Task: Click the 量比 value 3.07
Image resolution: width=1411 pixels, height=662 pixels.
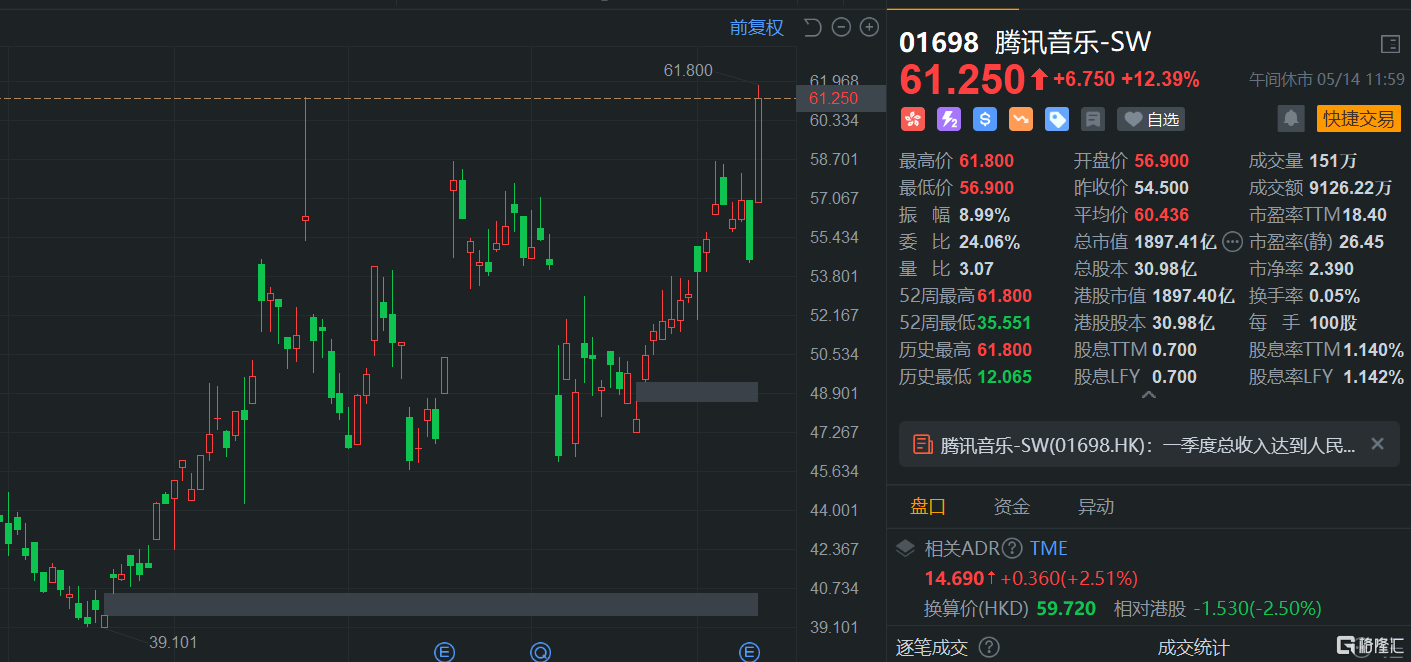Action: tap(976, 269)
